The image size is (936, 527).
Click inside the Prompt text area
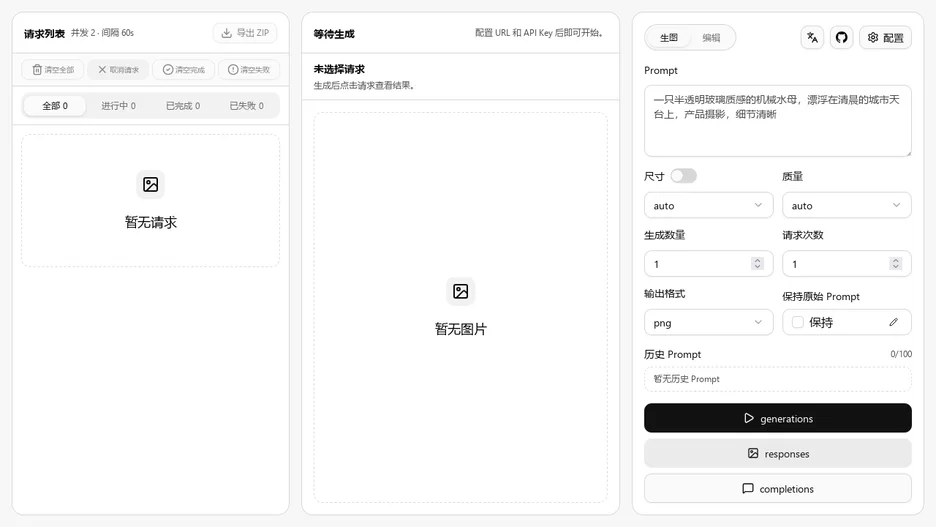(778, 121)
